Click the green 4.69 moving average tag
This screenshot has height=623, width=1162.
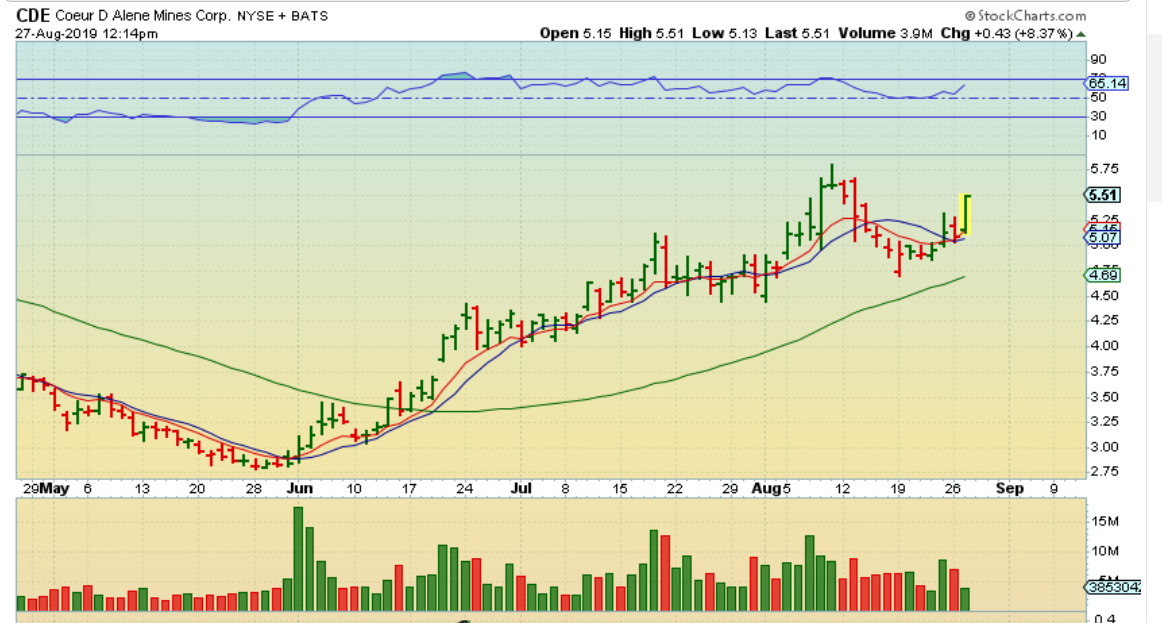click(1103, 275)
